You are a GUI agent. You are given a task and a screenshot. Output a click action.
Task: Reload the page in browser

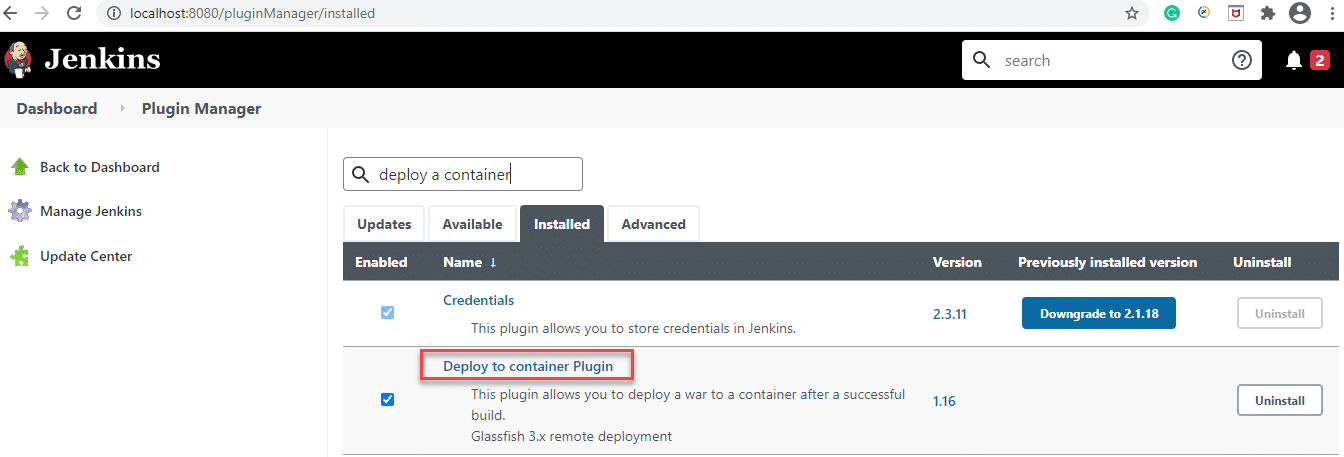pos(74,14)
